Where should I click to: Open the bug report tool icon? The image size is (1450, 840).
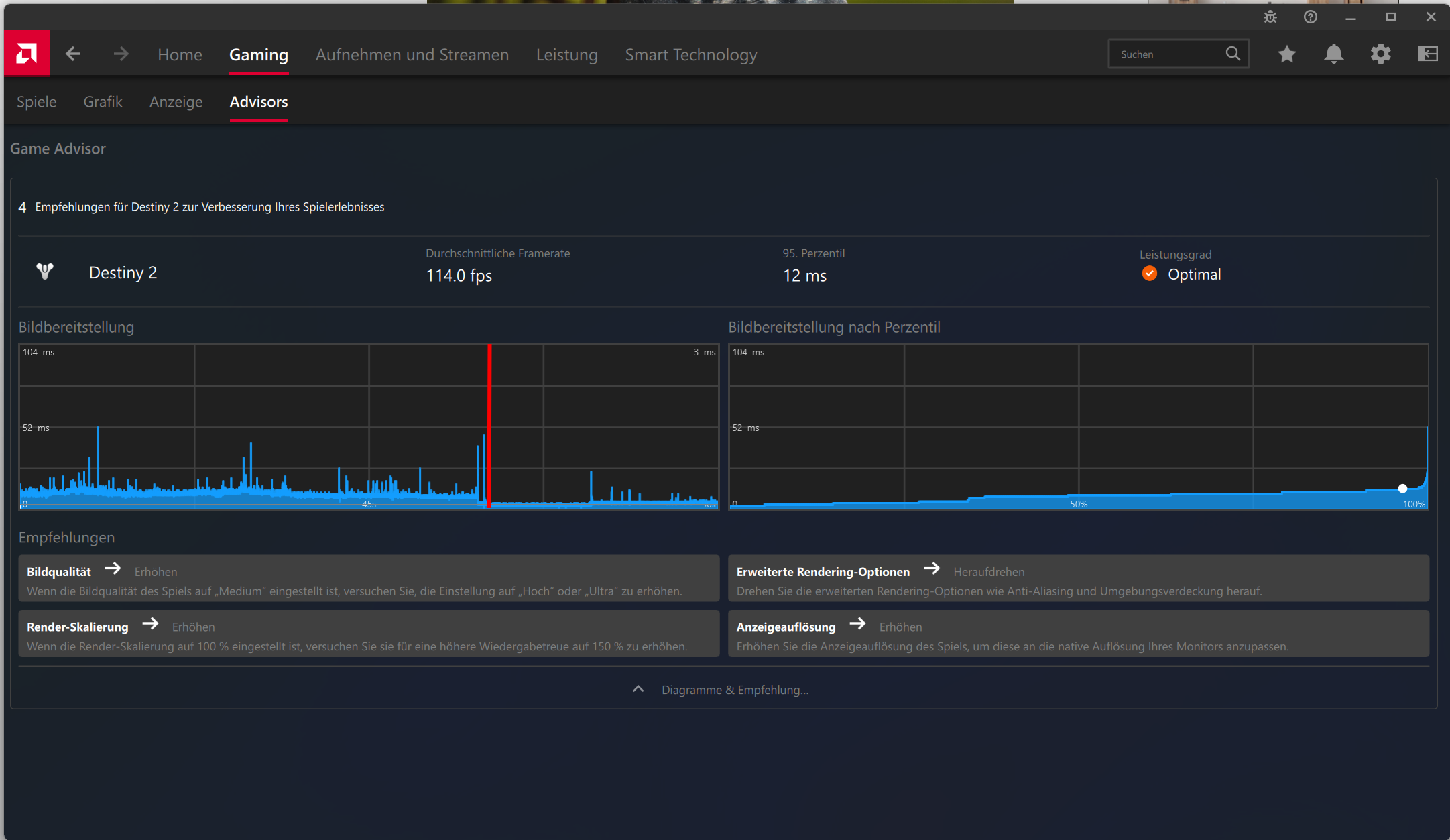coord(1270,17)
